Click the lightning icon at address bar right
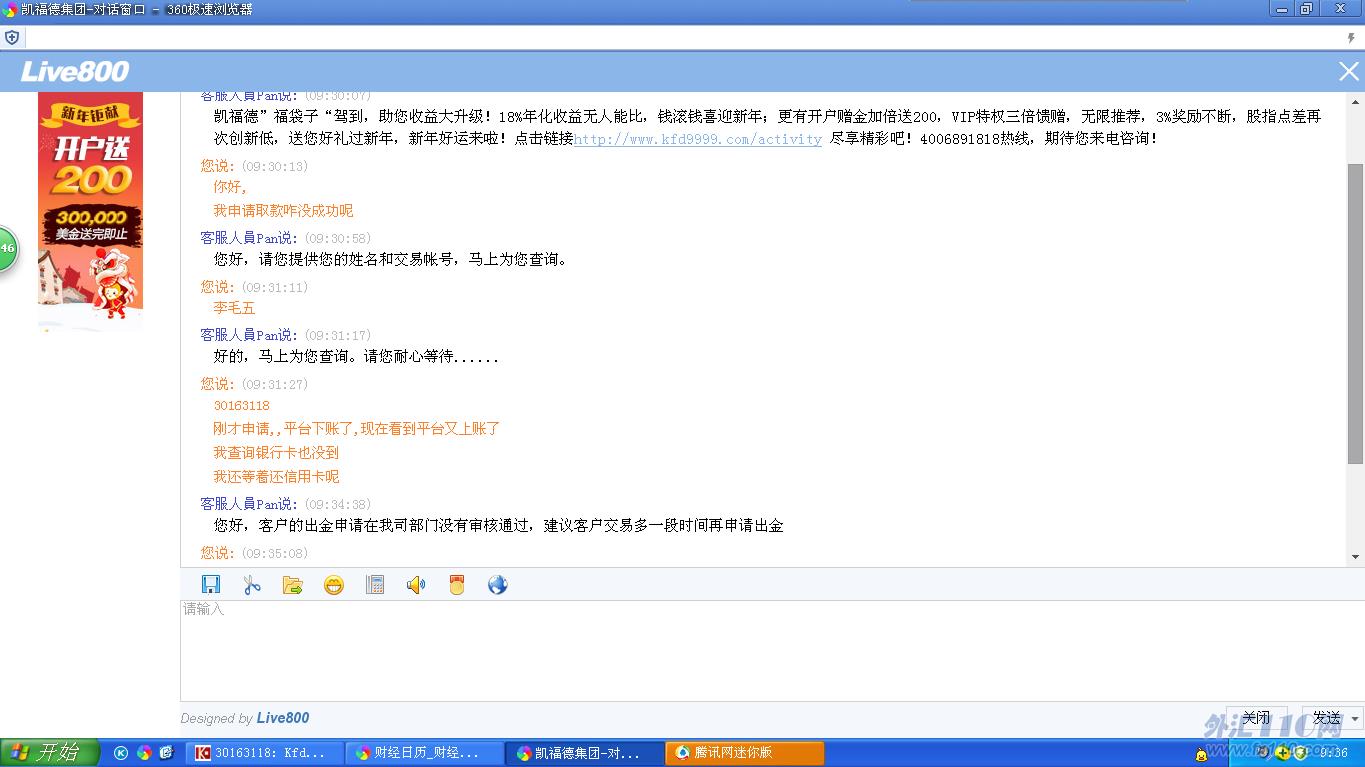 coord(1351,38)
